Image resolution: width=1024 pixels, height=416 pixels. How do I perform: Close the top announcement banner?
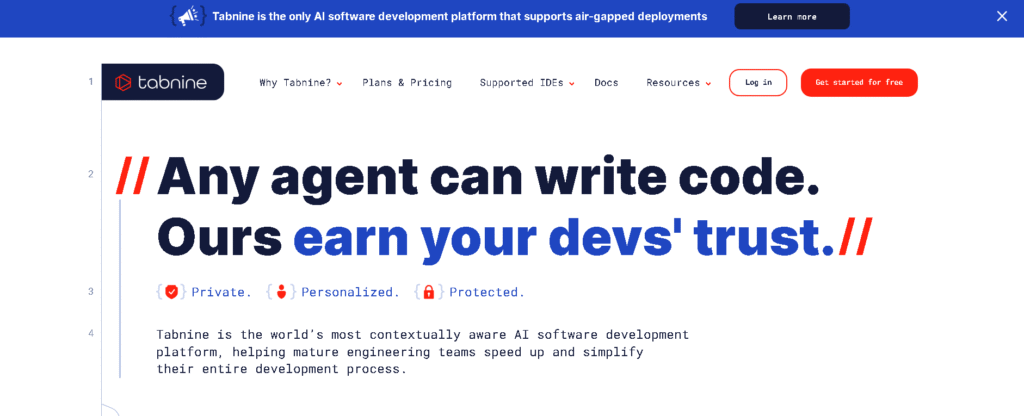(1002, 16)
